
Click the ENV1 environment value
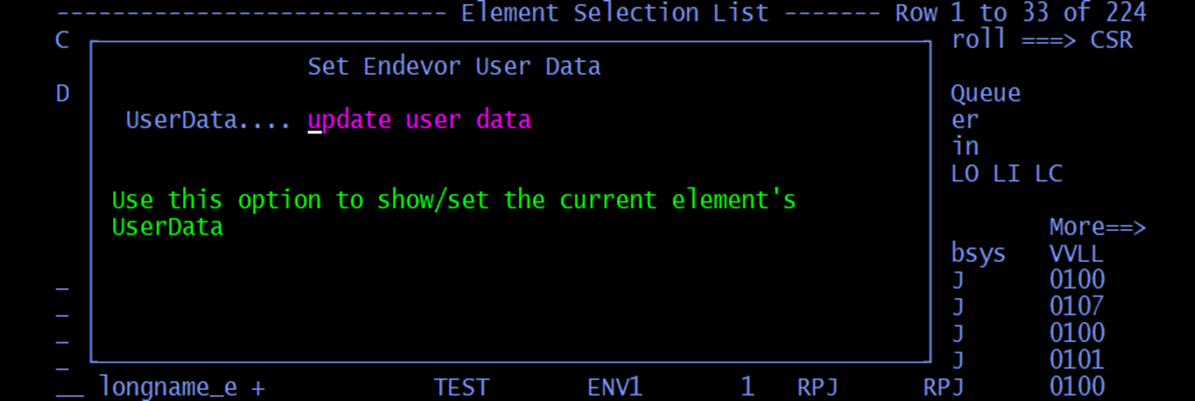614,387
